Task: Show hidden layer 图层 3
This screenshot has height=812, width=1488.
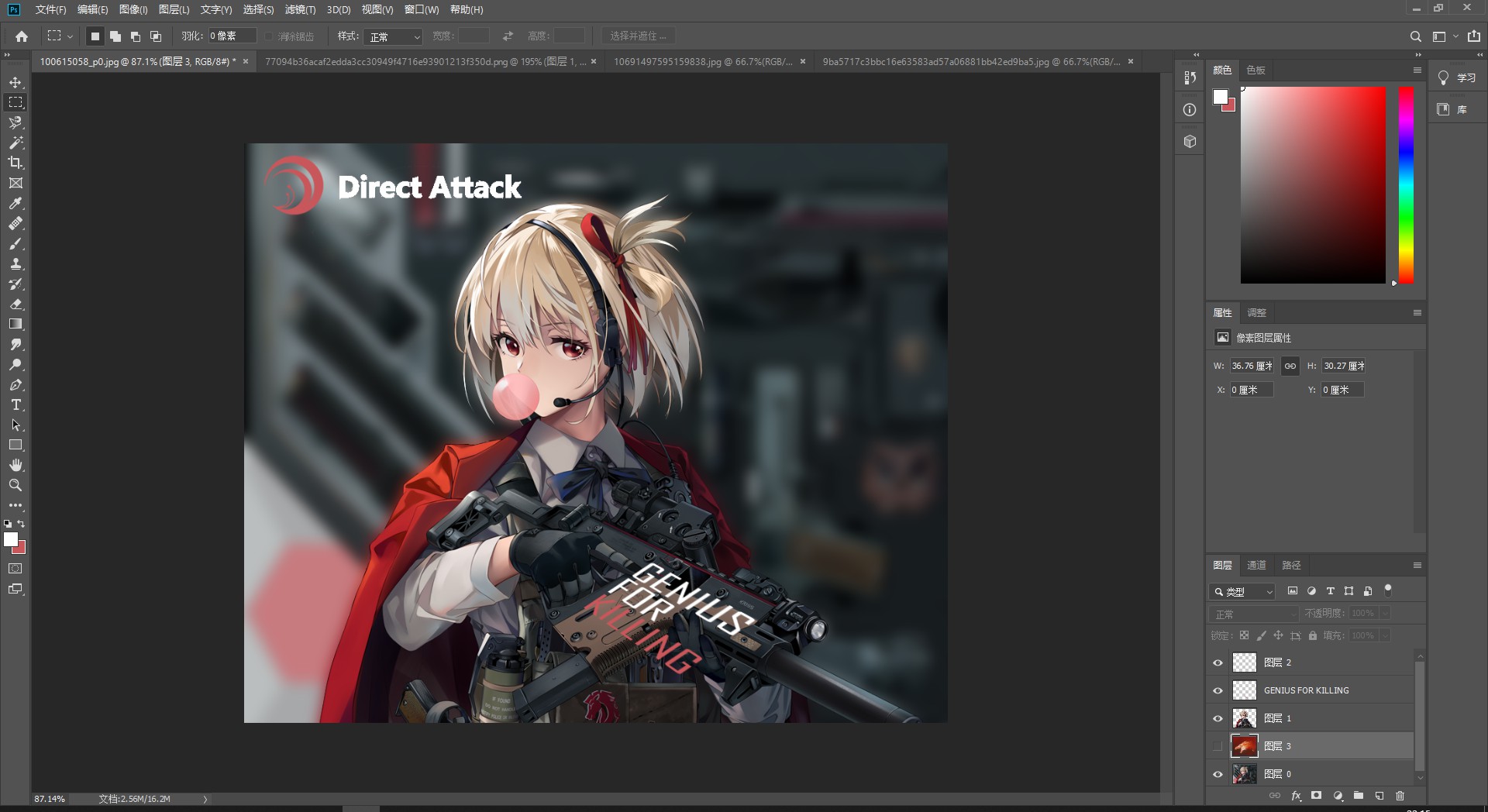Action: tap(1218, 746)
